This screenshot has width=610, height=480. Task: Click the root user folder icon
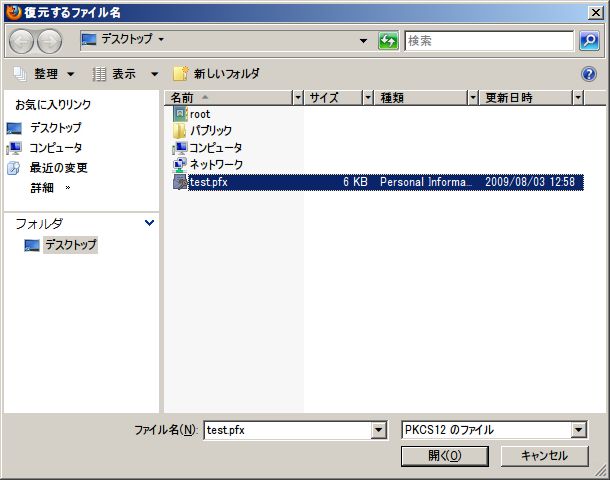(180, 114)
